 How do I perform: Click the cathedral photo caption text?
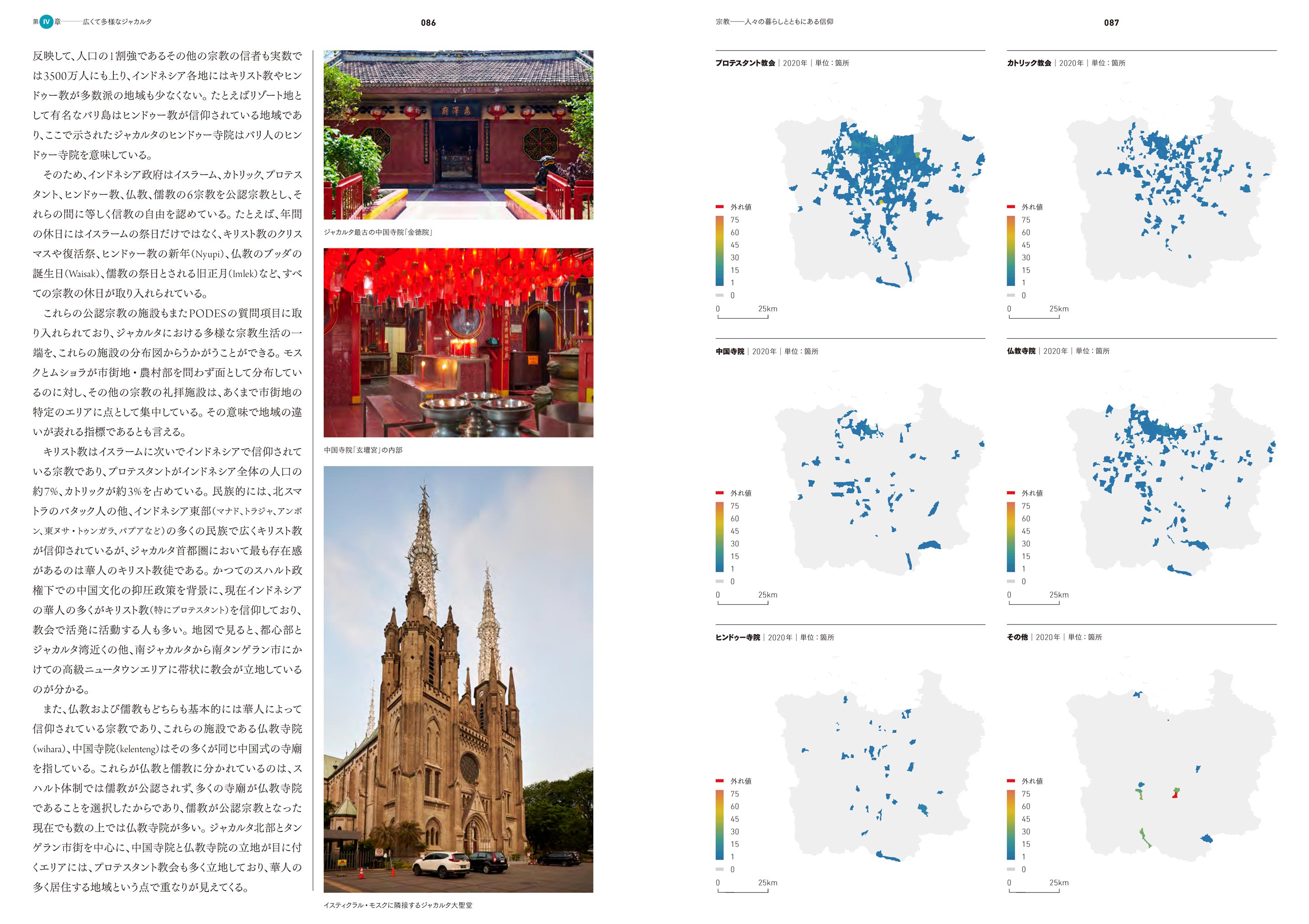click(x=397, y=905)
